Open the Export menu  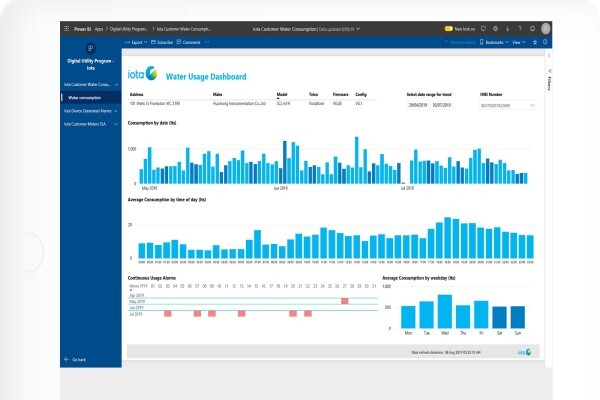click(136, 42)
